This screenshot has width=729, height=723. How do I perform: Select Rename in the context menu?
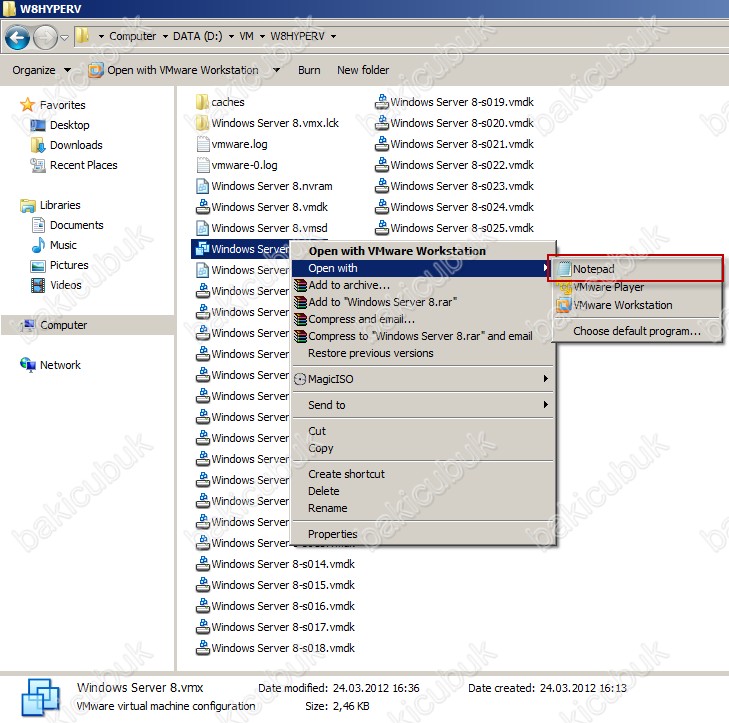point(328,508)
